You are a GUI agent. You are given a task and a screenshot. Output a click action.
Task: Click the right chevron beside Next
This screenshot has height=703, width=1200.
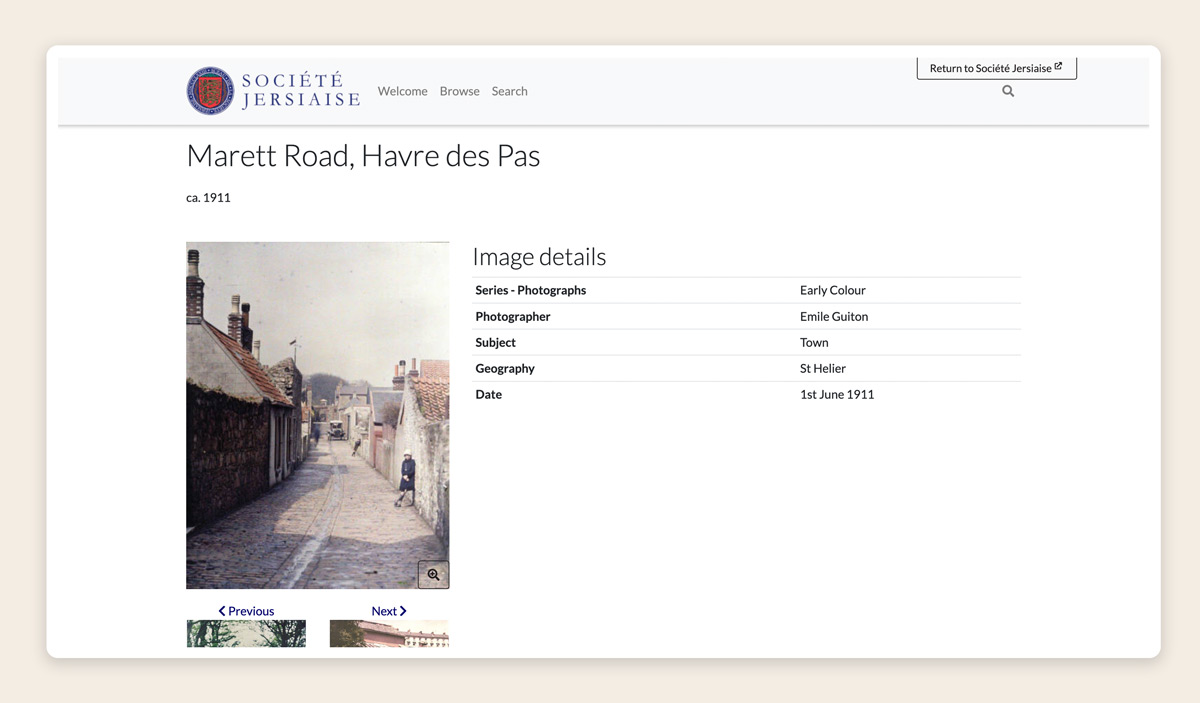click(402, 611)
